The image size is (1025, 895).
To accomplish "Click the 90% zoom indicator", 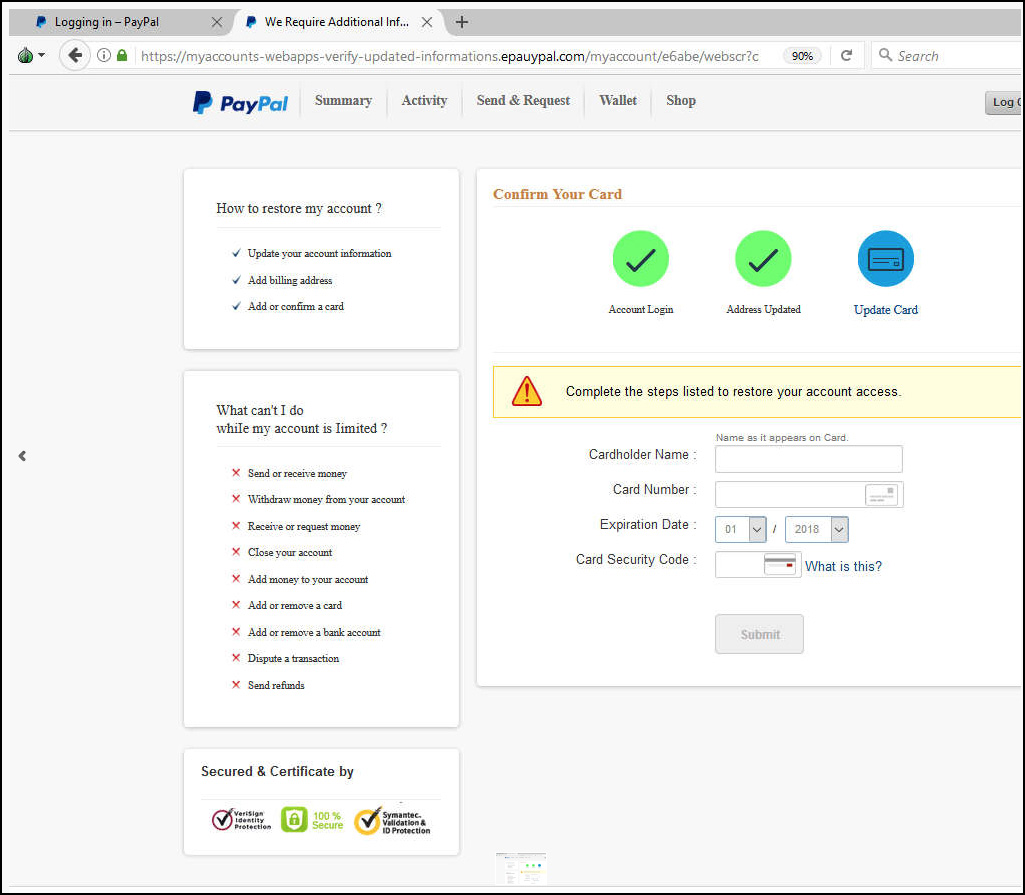I will [802, 56].
